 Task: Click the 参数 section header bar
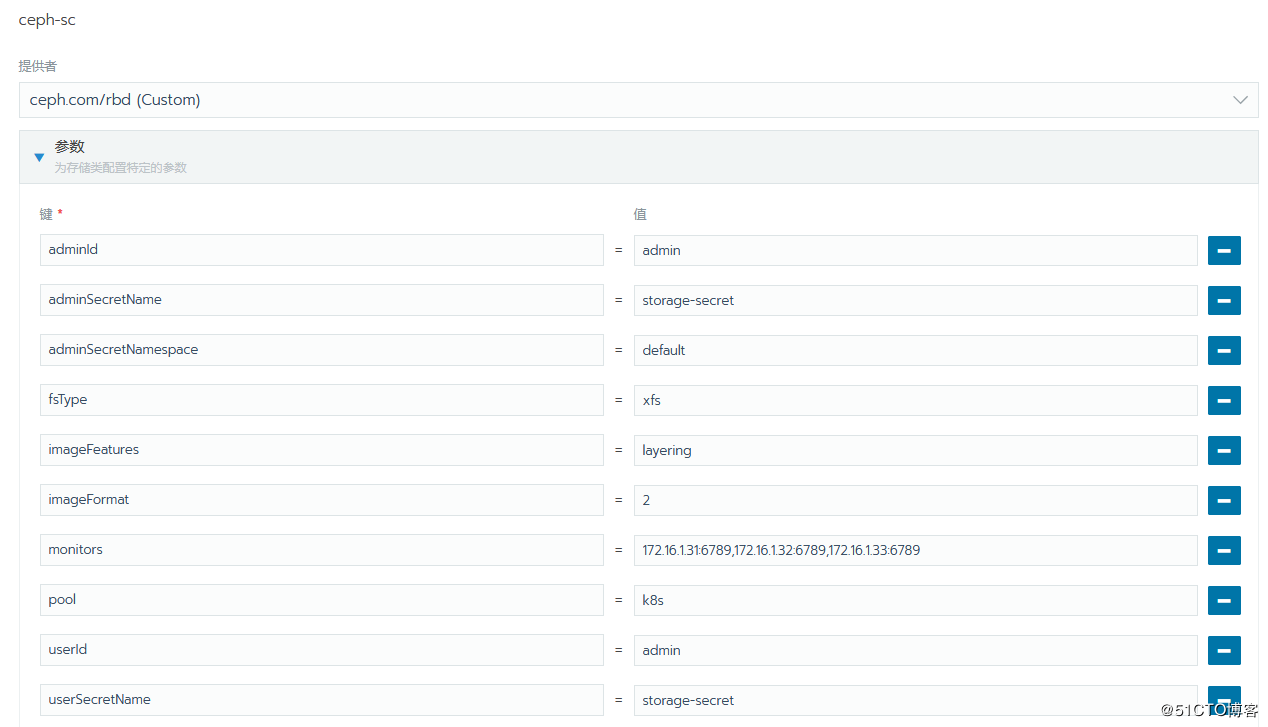point(638,157)
